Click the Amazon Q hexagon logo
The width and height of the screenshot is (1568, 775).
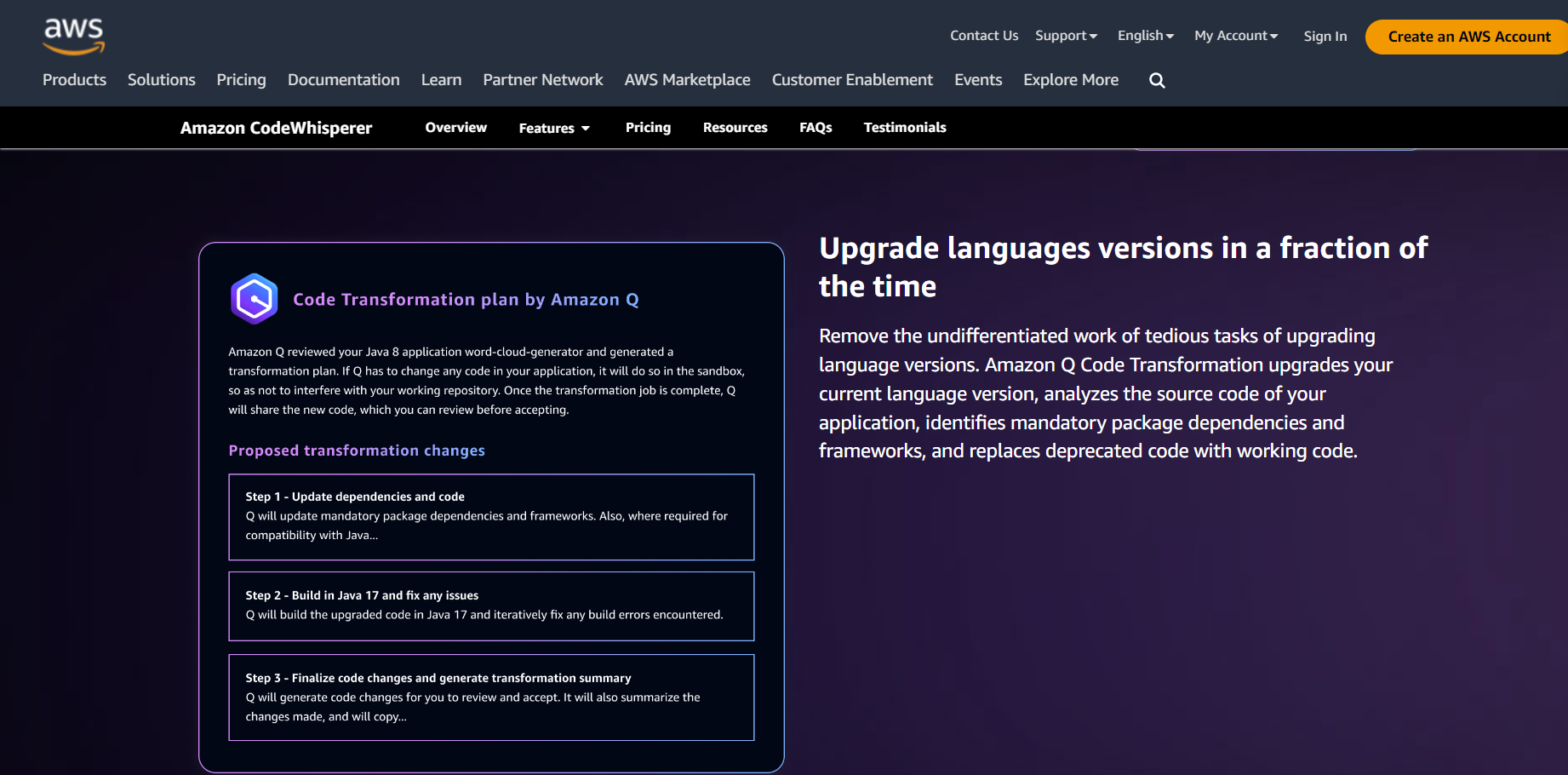click(255, 299)
